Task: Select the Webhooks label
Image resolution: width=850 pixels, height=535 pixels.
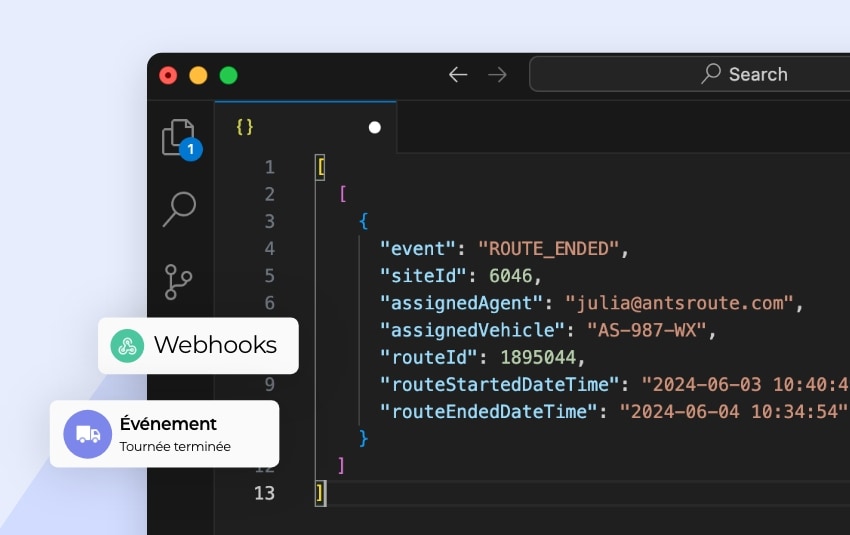Action: coord(215,346)
